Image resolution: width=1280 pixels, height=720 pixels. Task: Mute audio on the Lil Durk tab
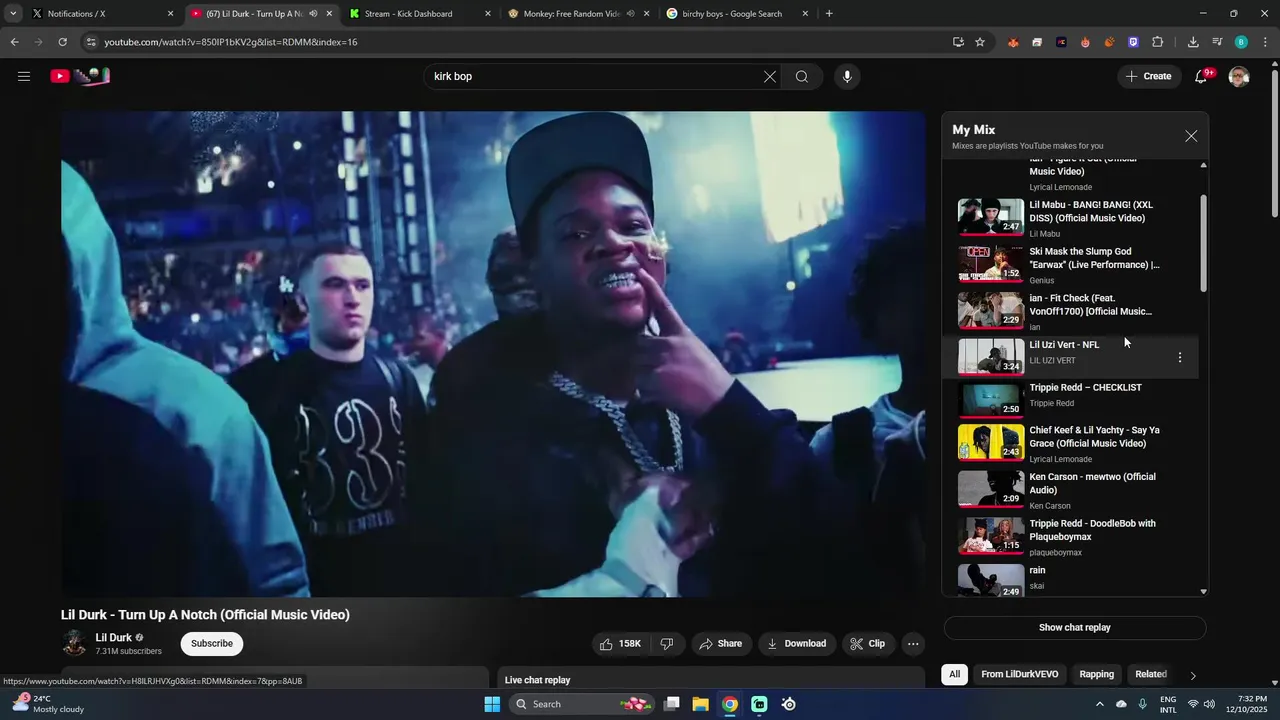pyautogui.click(x=313, y=14)
